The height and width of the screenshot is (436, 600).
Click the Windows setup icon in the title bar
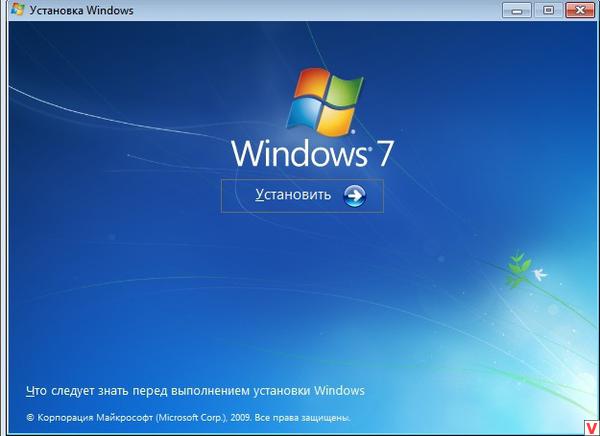pos(18,10)
